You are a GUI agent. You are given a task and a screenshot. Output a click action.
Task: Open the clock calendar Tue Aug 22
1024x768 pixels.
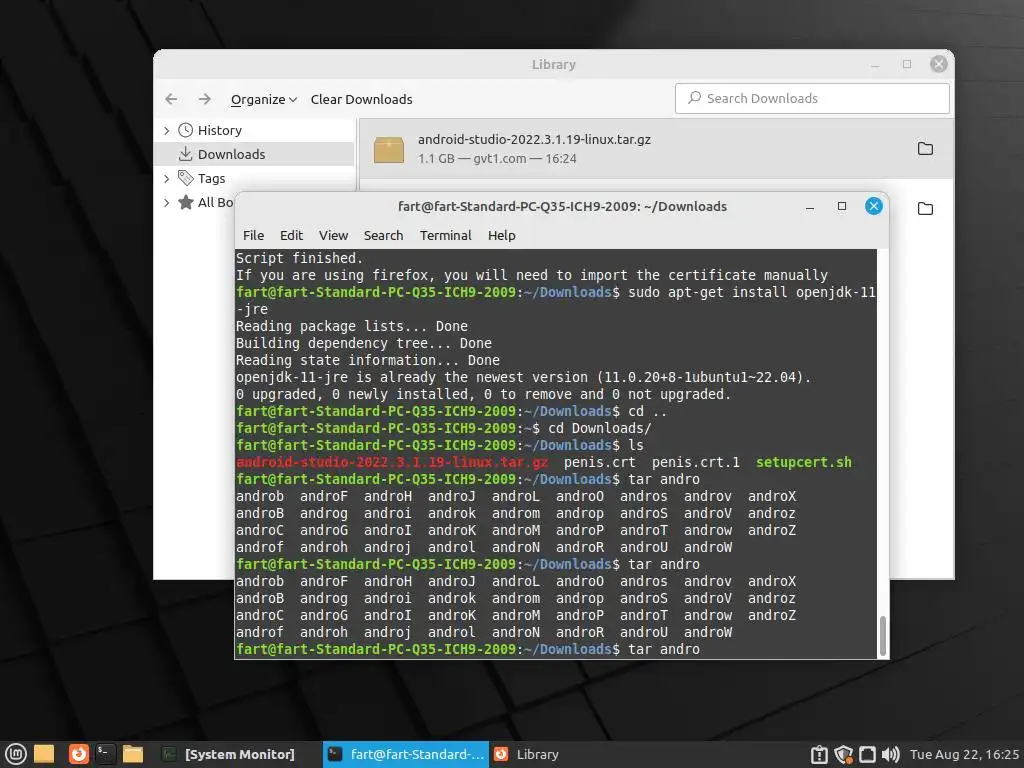(x=964, y=755)
